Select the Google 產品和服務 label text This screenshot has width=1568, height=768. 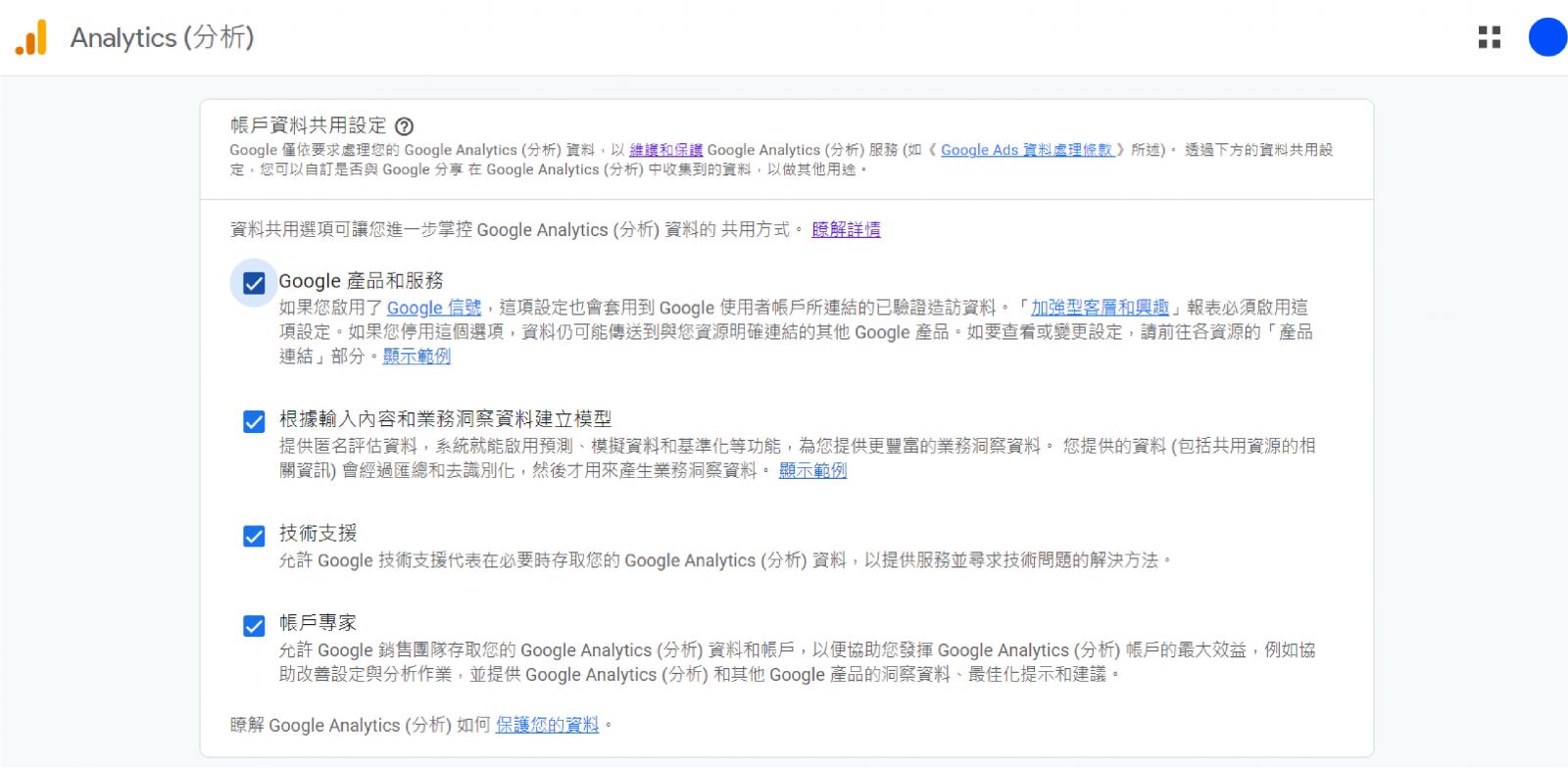tap(362, 281)
